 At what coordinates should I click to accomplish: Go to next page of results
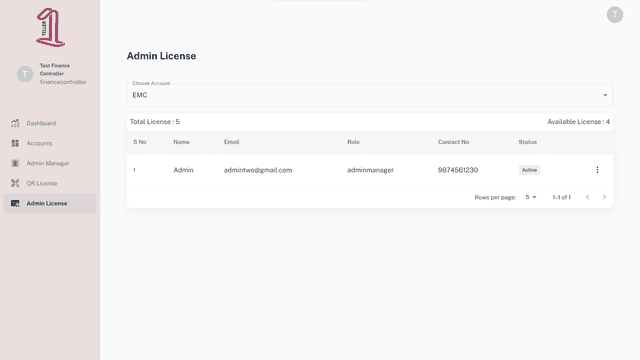coord(604,197)
